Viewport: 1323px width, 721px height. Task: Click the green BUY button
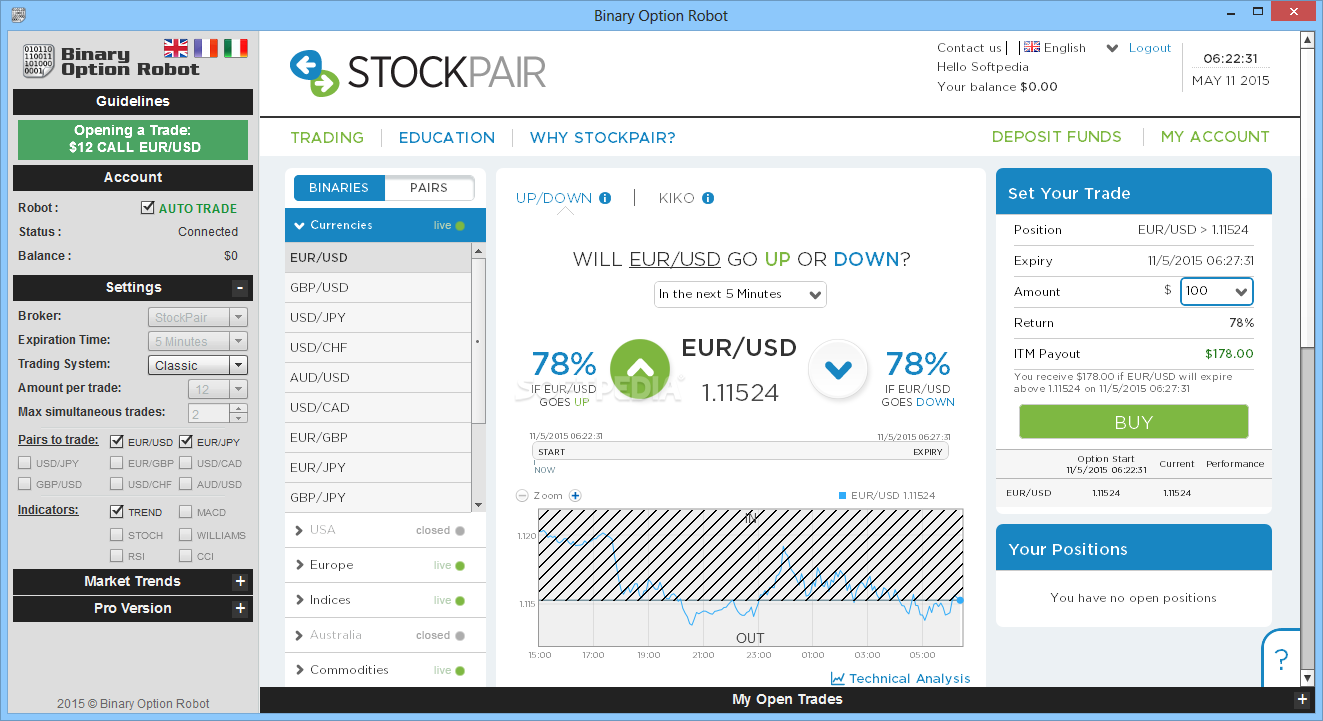tap(1134, 422)
